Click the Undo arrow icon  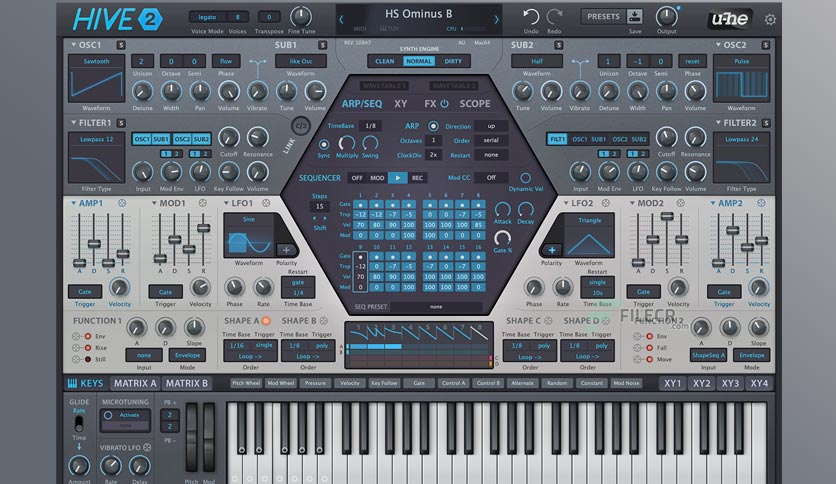(x=530, y=17)
